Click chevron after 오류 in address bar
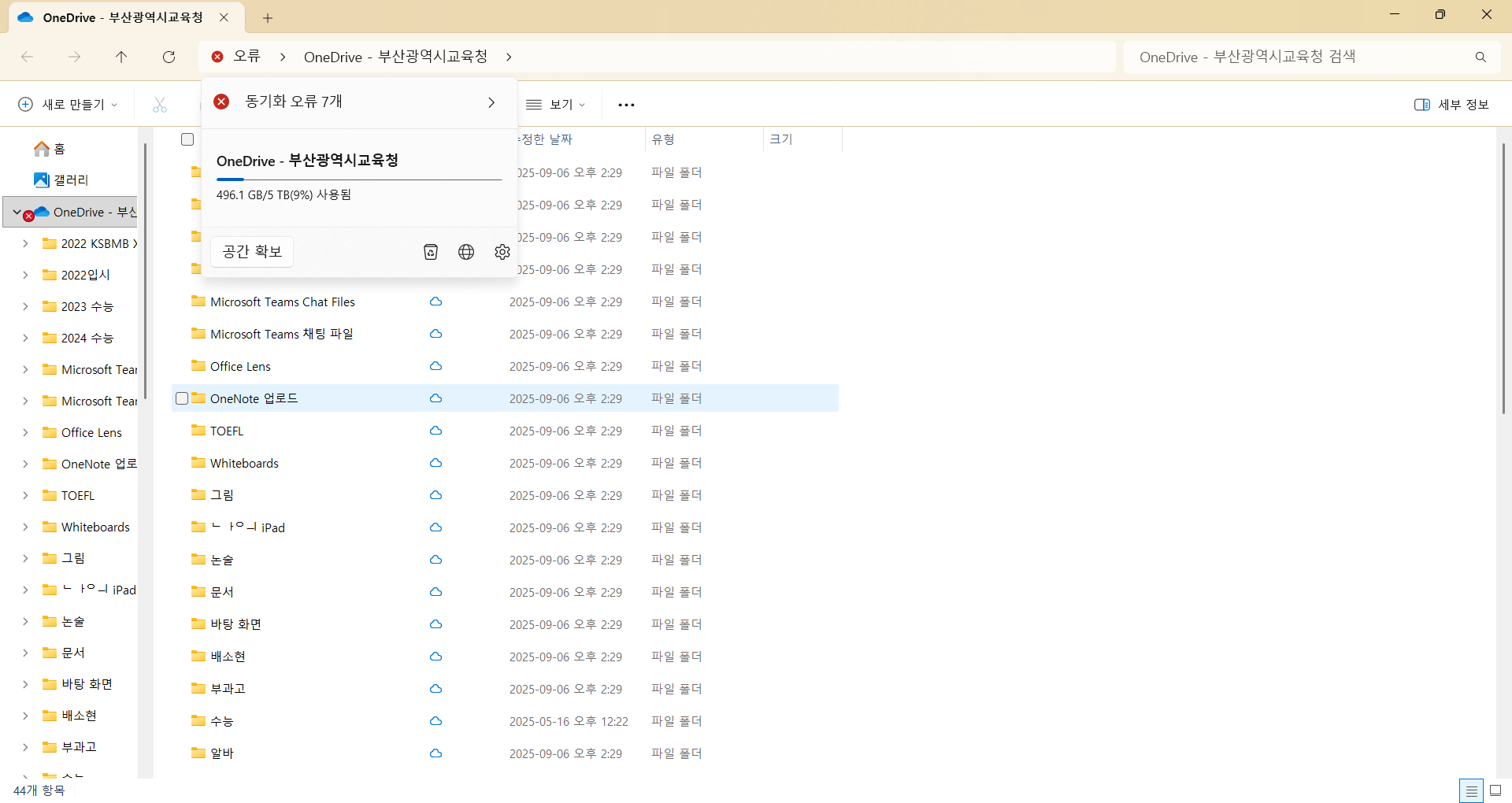 283,57
